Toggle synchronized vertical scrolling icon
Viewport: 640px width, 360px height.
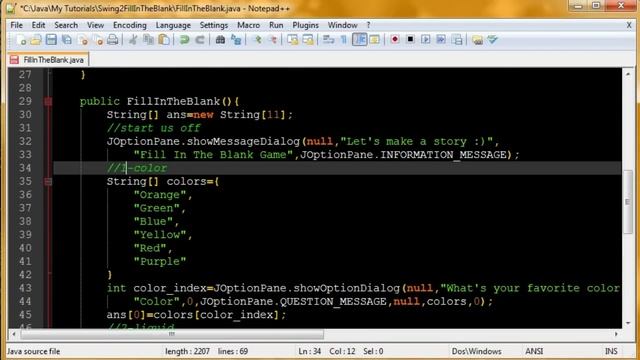[x=293, y=40]
